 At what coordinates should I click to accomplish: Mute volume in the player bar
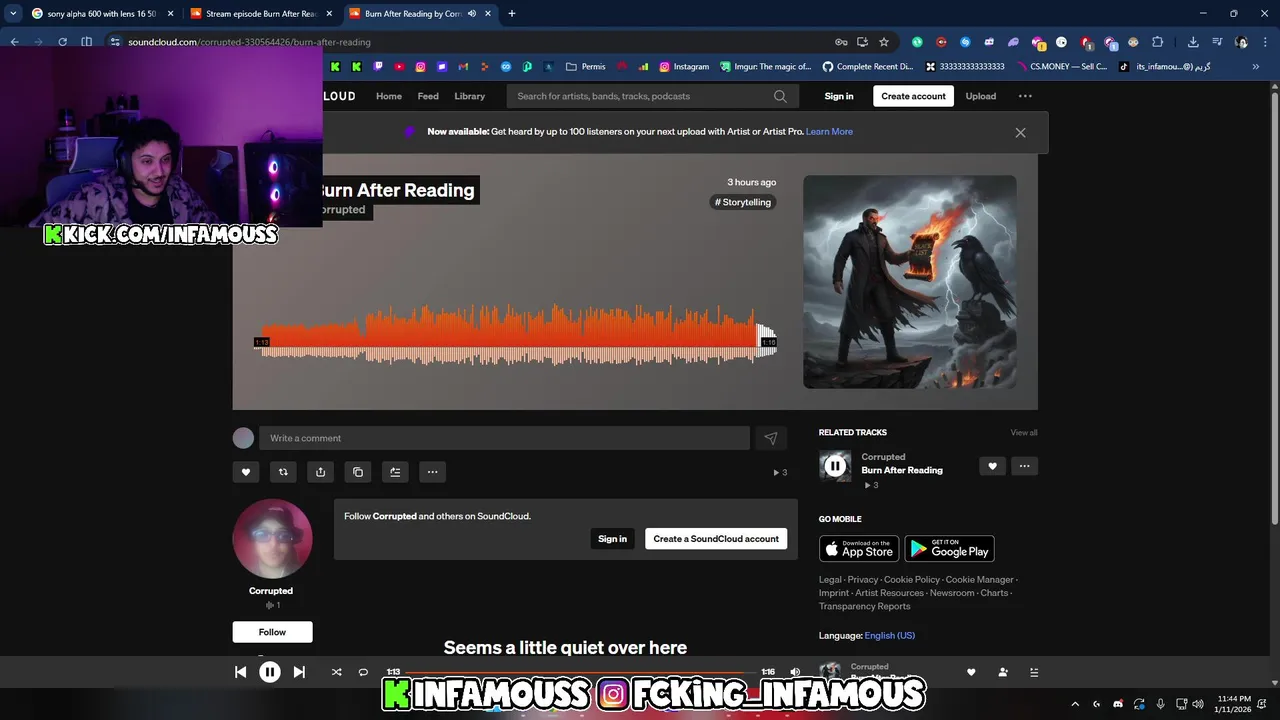795,672
